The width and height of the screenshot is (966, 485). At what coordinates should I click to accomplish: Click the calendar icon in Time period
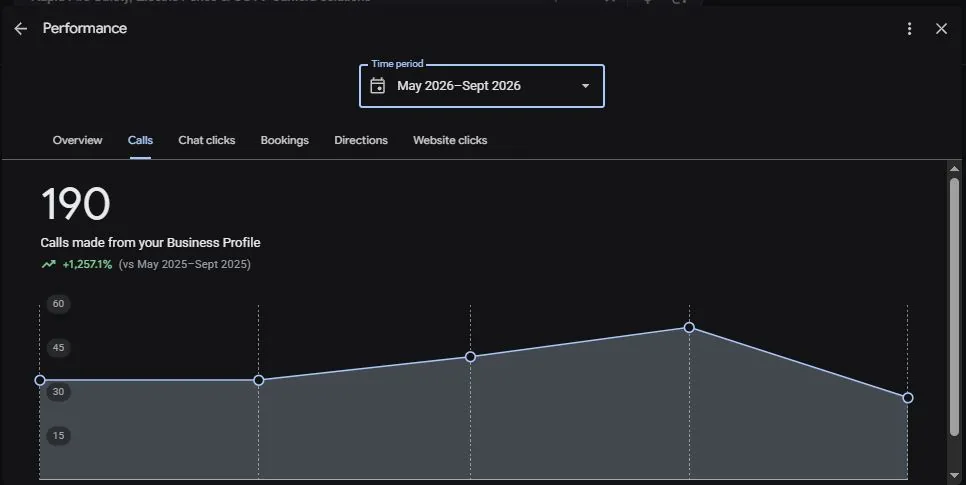pyautogui.click(x=378, y=86)
